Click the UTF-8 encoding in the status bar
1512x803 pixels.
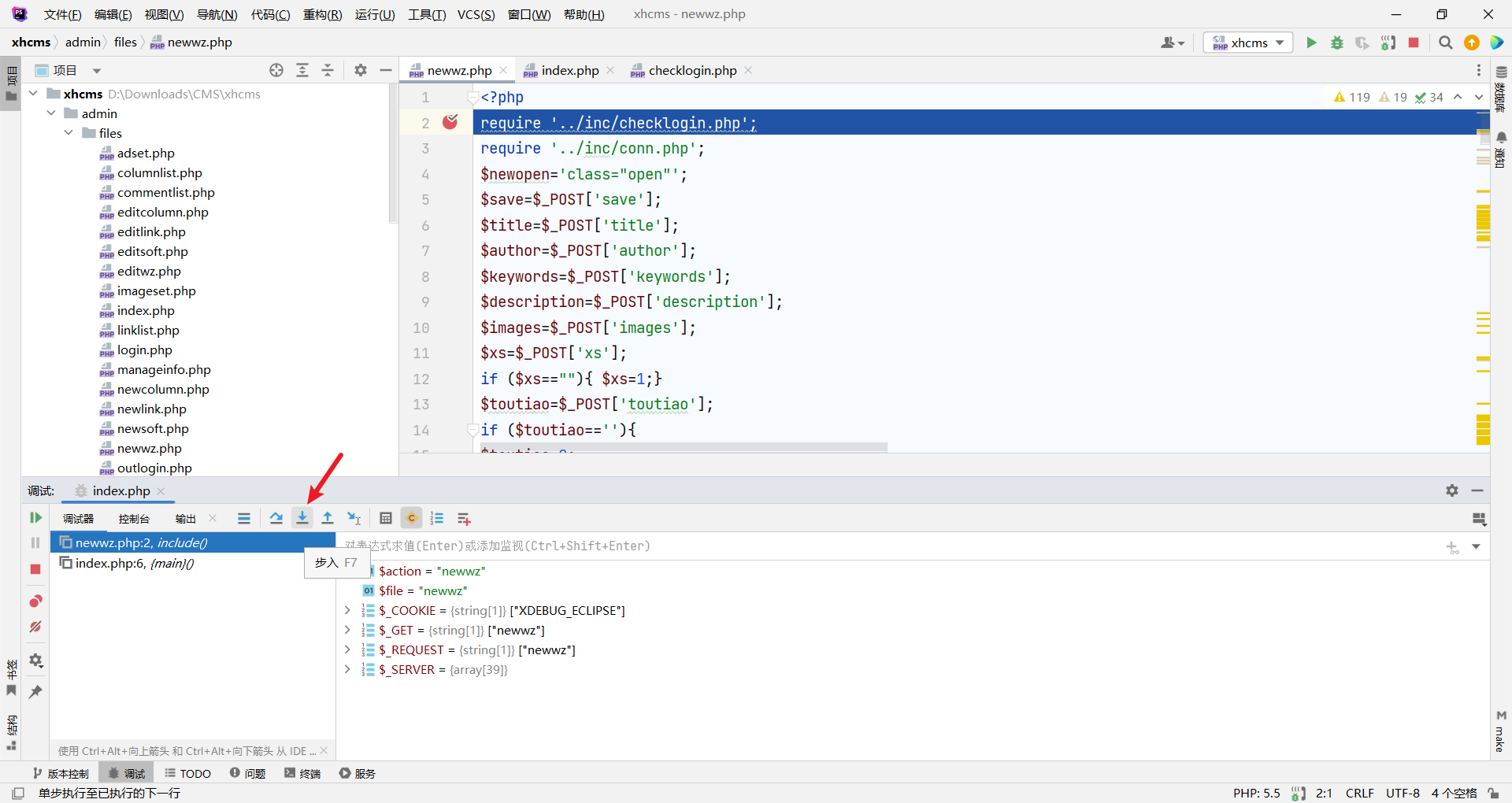1403,793
